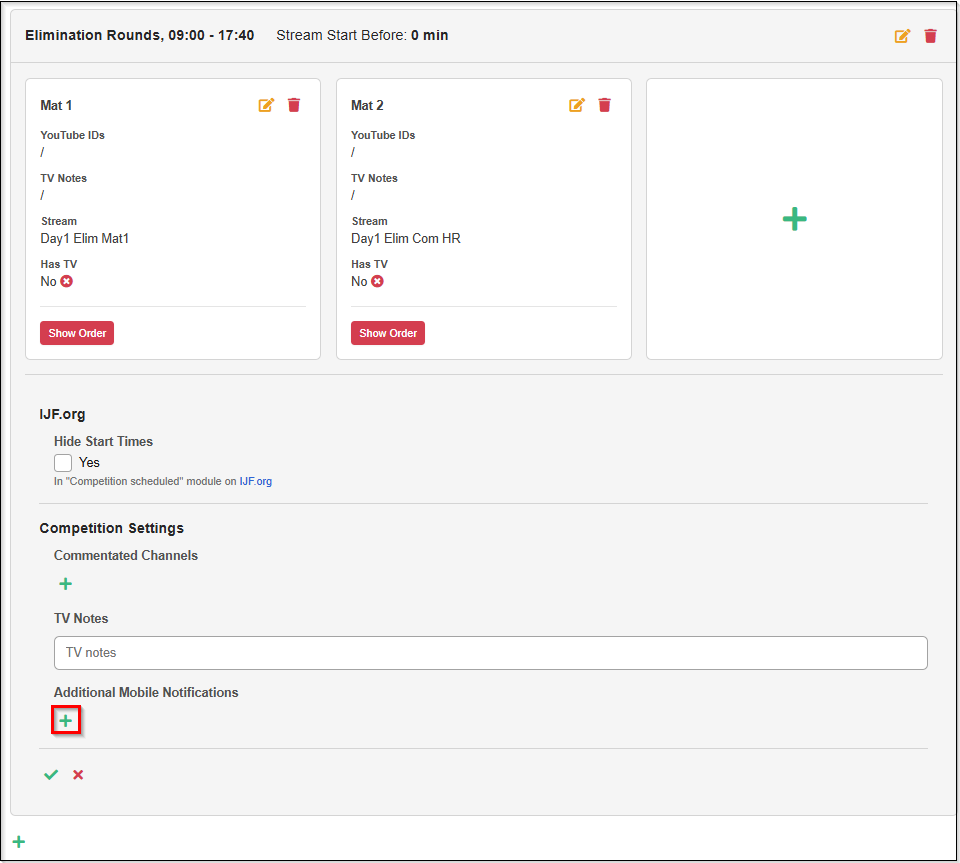This screenshot has height=863, width=960.
Task: Show Order for Mat 2
Action: click(x=388, y=333)
